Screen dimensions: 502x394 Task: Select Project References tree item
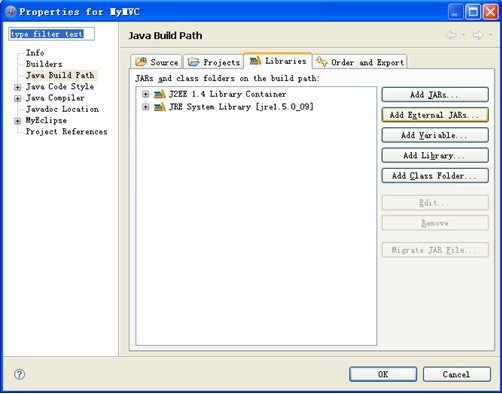(x=67, y=132)
